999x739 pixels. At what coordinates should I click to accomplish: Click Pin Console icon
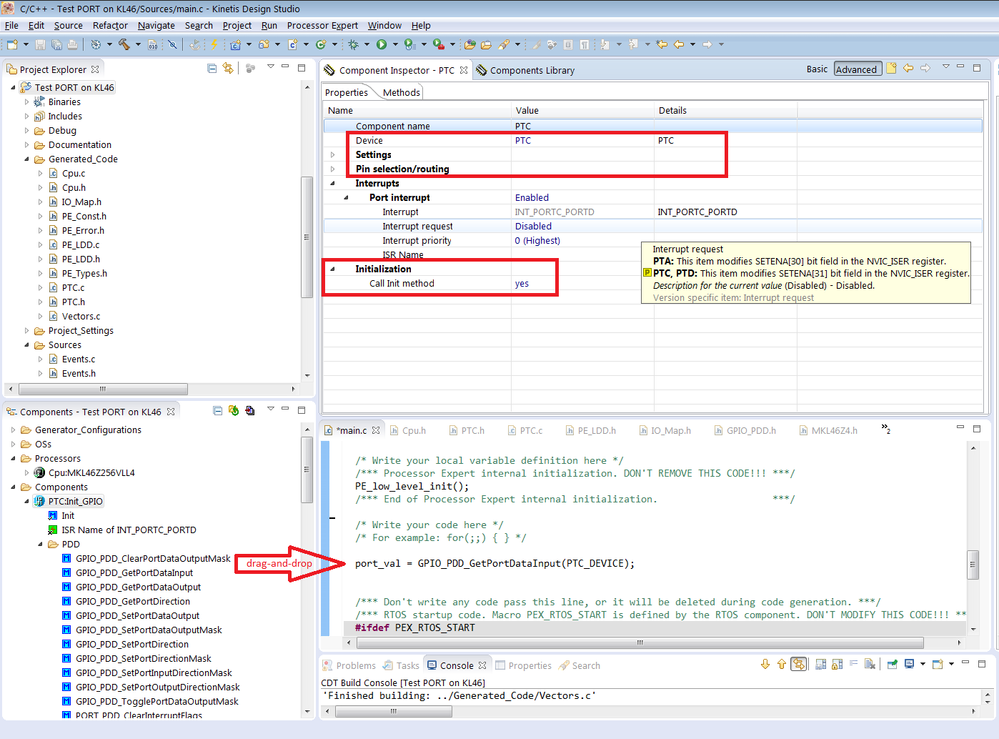pos(893,664)
